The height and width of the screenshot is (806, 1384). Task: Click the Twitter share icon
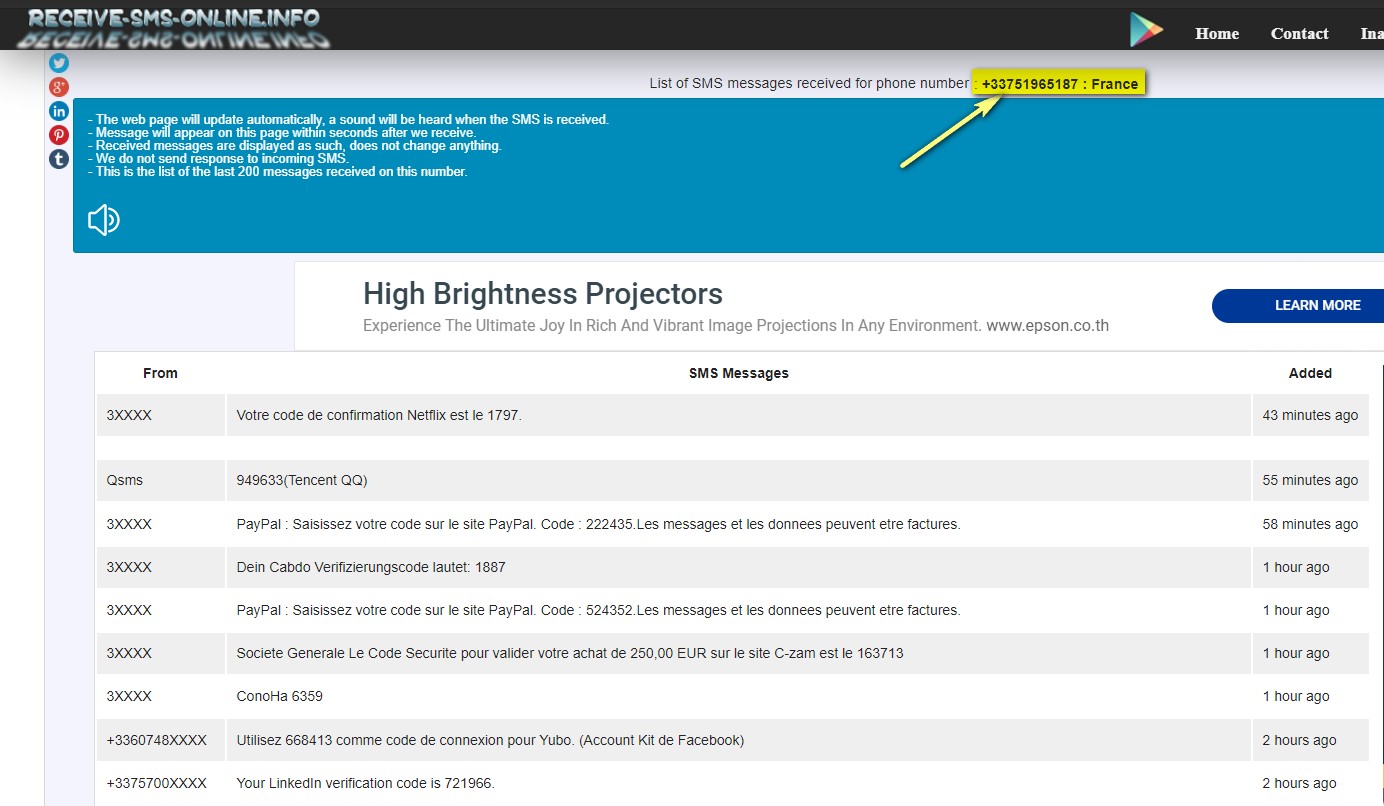(59, 63)
